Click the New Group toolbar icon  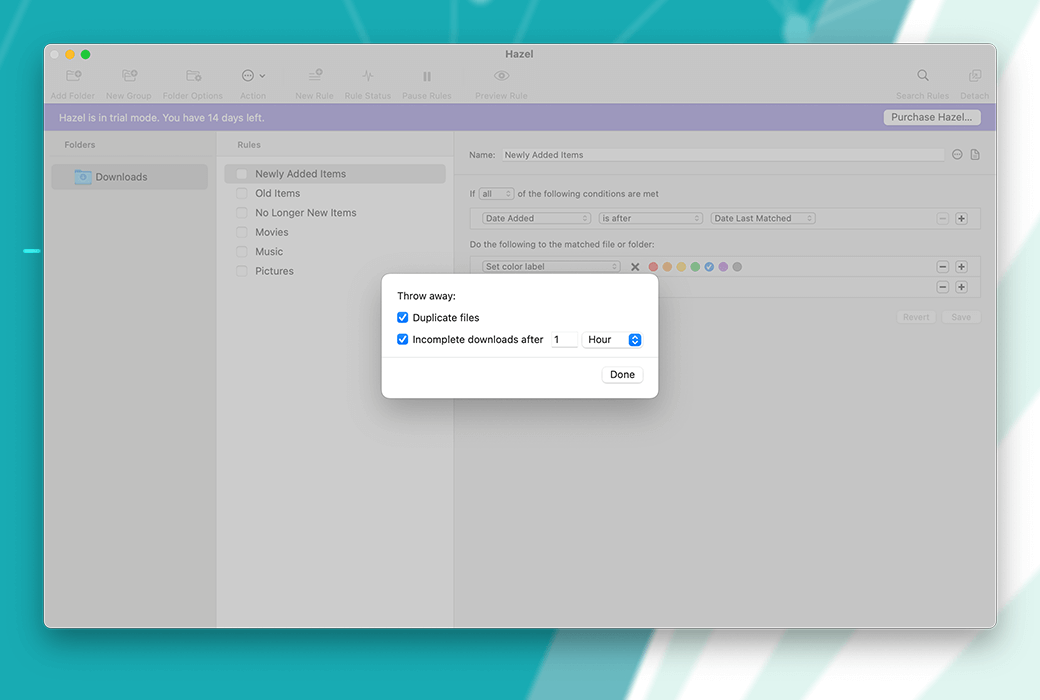[x=129, y=76]
